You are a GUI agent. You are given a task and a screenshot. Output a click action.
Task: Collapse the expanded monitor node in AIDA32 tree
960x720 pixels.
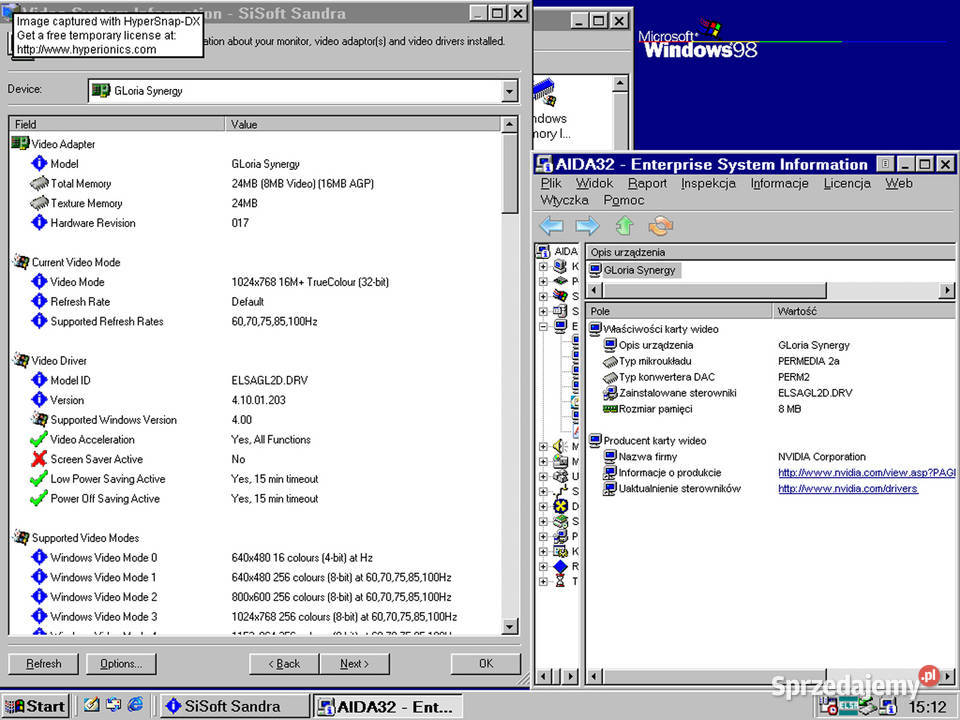click(543, 326)
